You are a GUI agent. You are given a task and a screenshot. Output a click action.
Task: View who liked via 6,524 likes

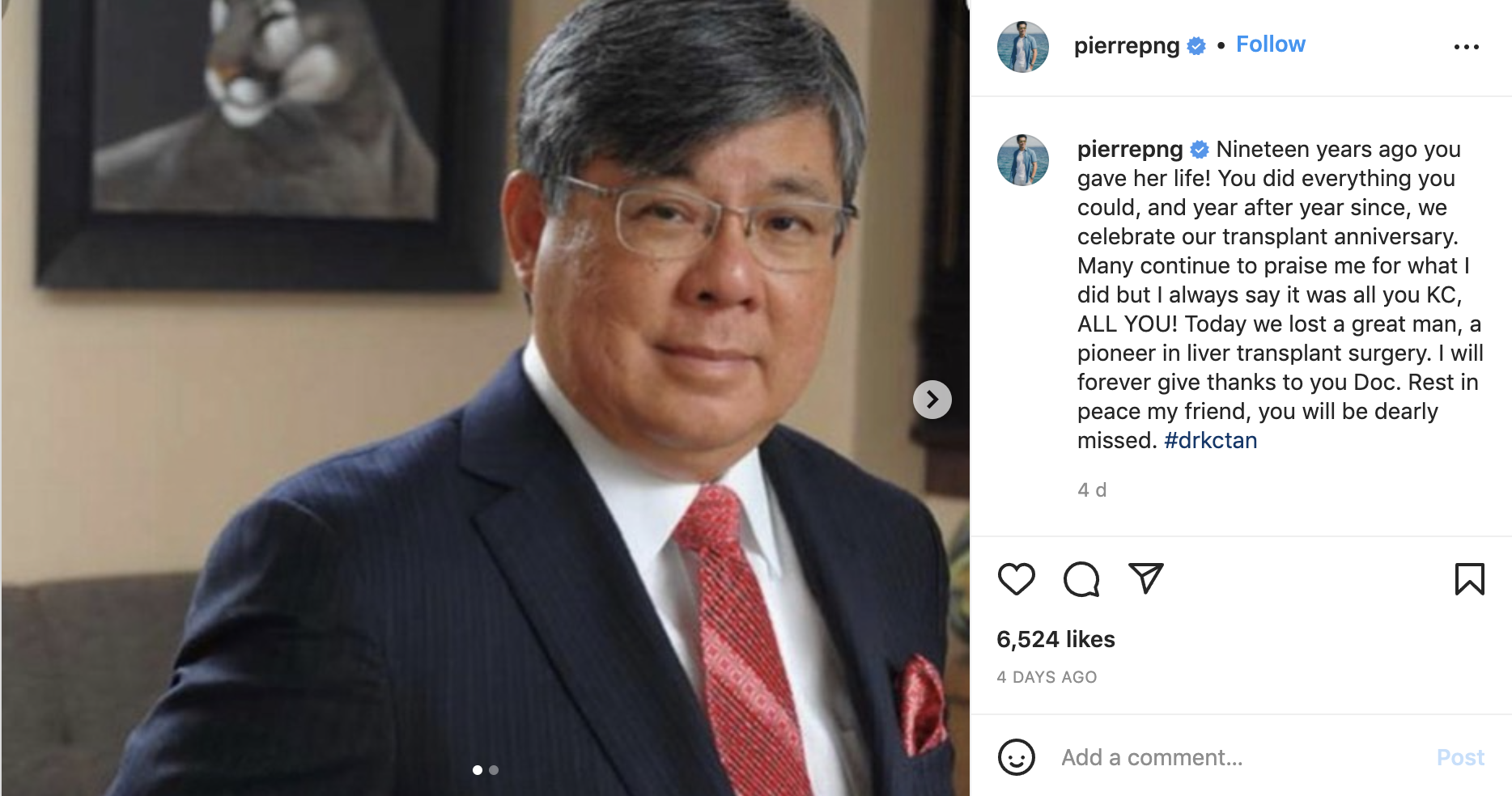[1055, 639]
